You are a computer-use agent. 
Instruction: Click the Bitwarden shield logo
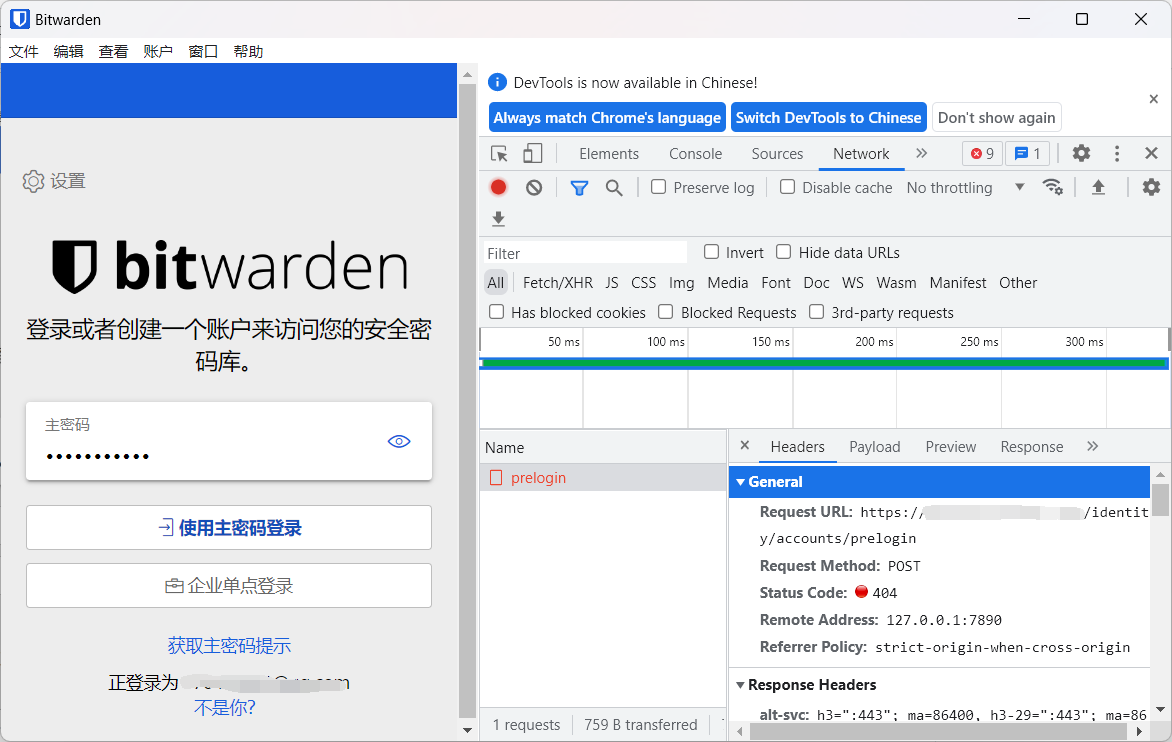click(74, 266)
